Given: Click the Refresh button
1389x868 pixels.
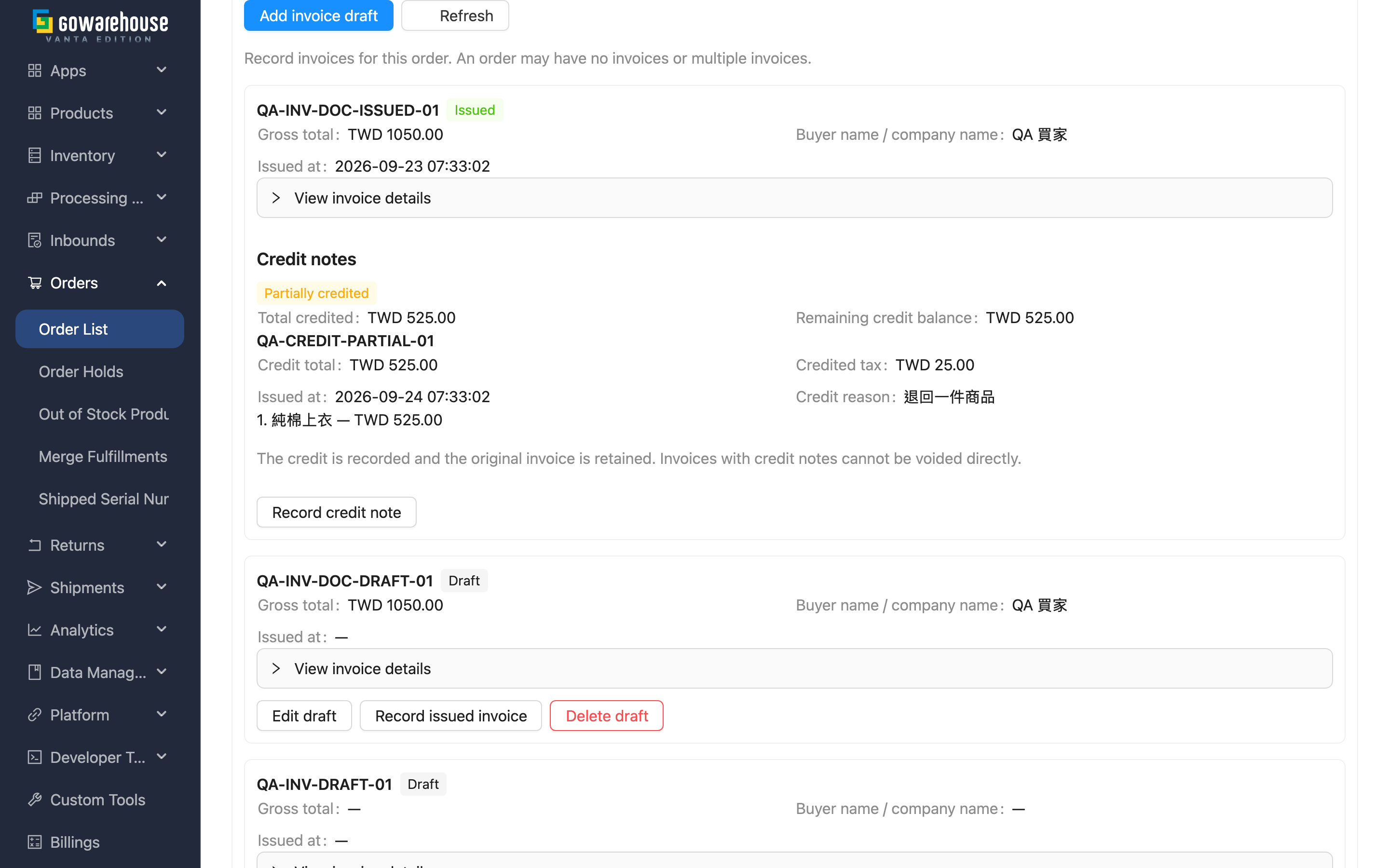Looking at the screenshot, I should [x=455, y=15].
